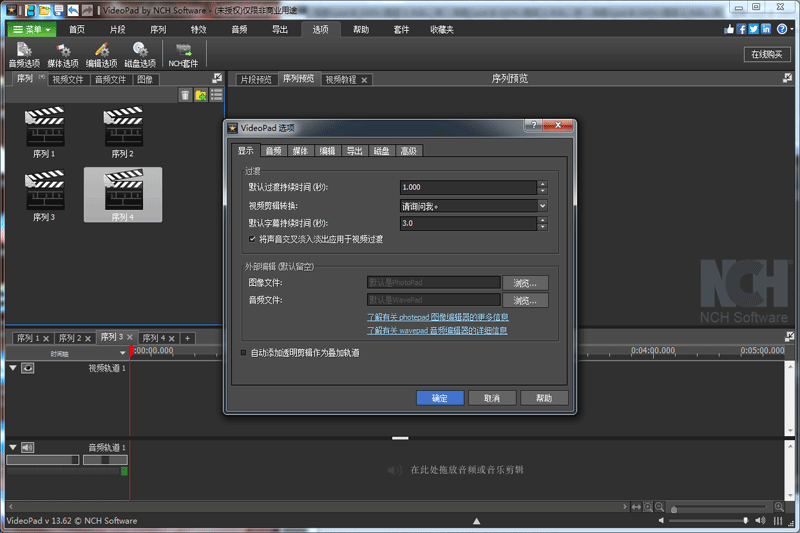Collapse 音频轨道 1 with triangle expander
The width and height of the screenshot is (800, 533).
13,447
